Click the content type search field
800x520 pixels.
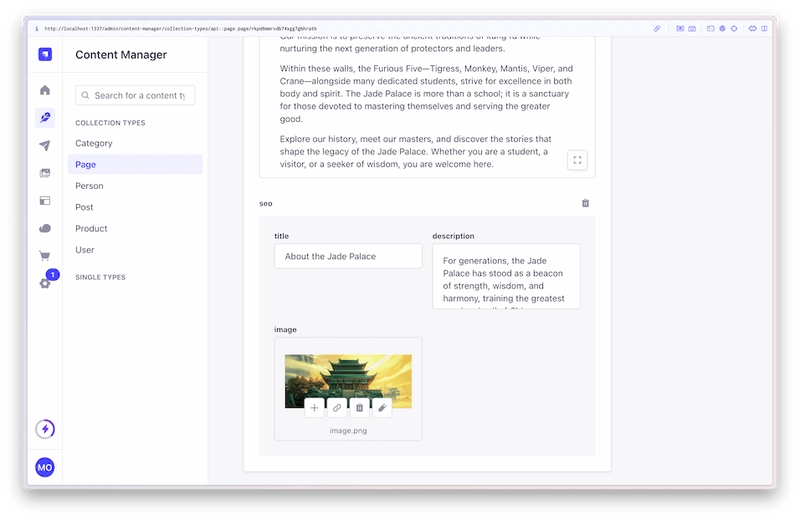tap(137, 96)
